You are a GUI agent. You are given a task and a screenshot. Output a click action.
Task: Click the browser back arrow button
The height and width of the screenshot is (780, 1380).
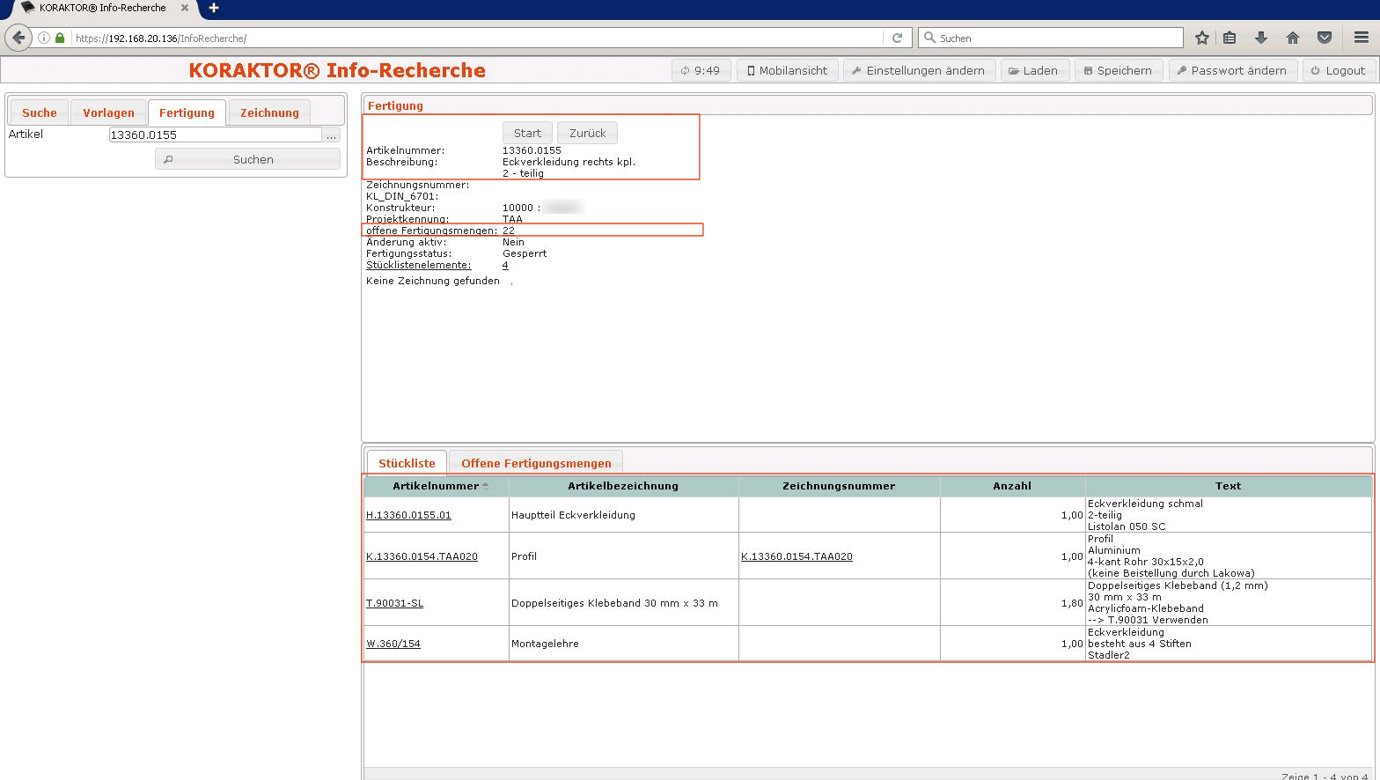pos(18,38)
